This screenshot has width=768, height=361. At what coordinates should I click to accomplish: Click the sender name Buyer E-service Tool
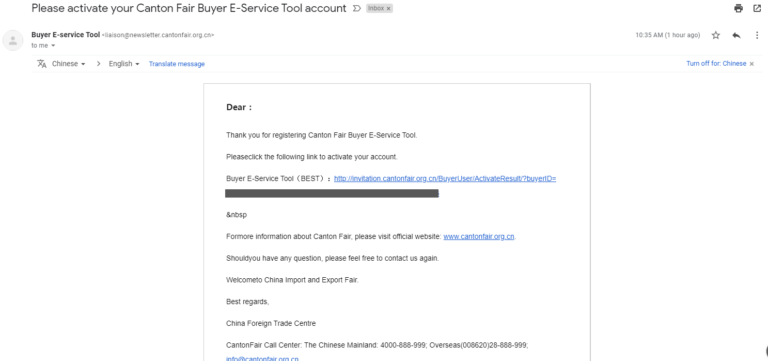[66, 35]
